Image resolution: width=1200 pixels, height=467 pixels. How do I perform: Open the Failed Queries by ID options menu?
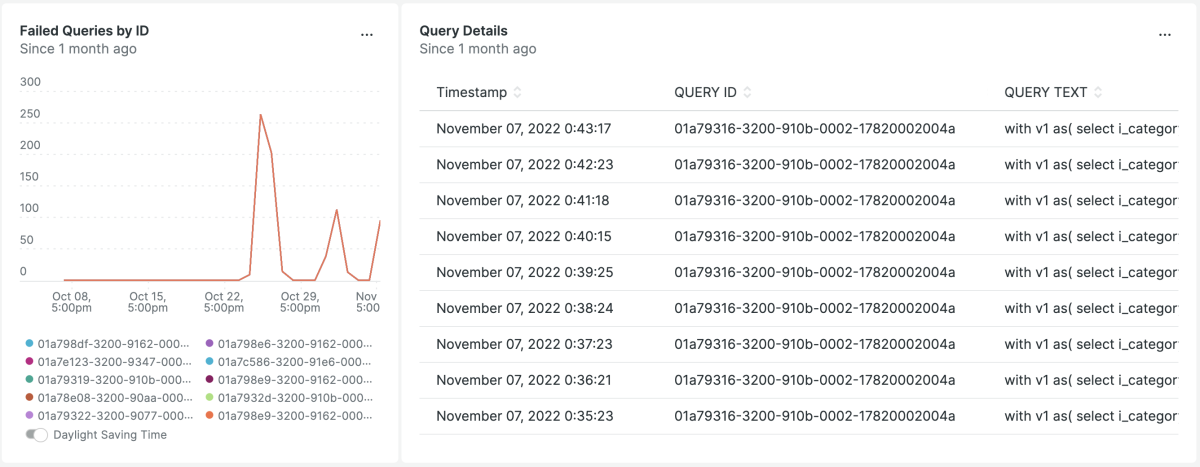(x=367, y=34)
